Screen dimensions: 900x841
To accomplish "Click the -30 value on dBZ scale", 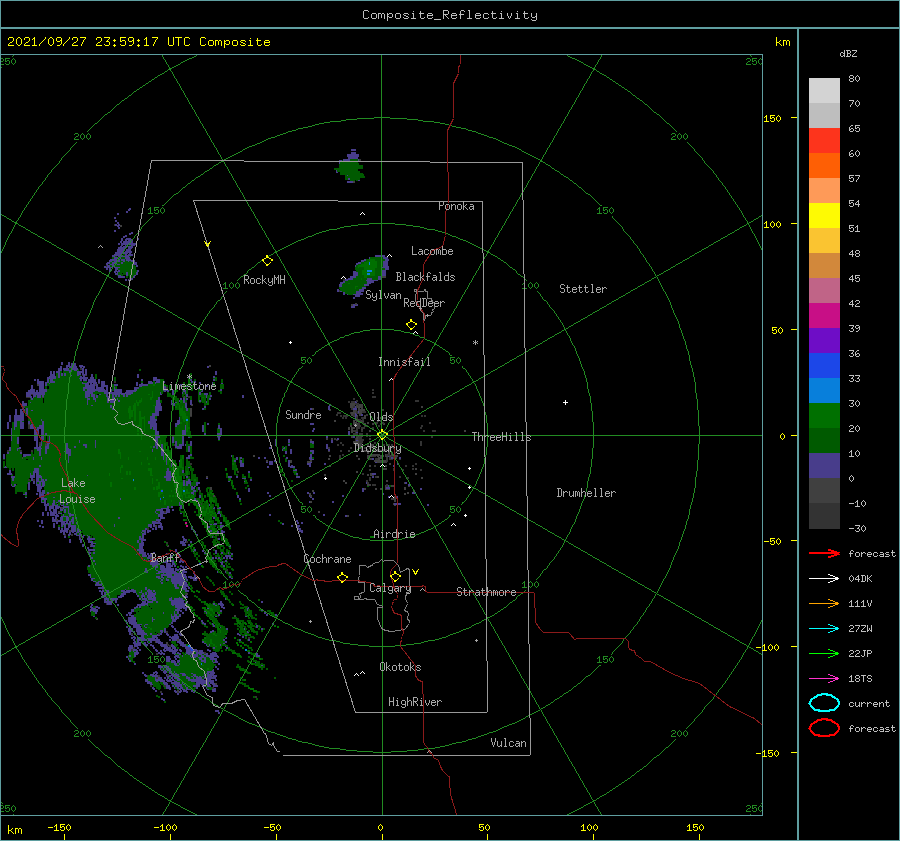I will point(857,528).
